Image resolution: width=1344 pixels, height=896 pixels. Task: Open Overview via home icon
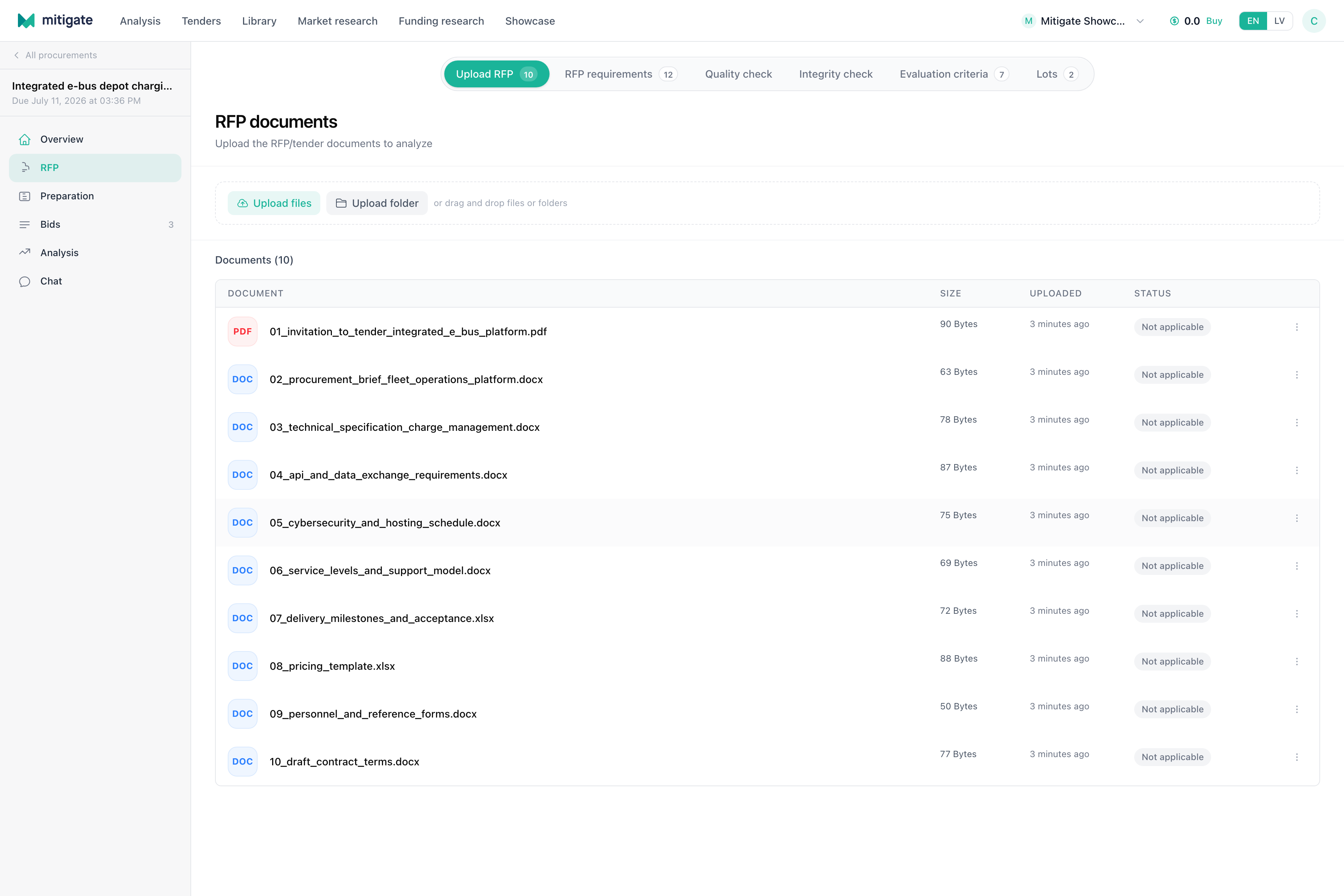tap(25, 139)
